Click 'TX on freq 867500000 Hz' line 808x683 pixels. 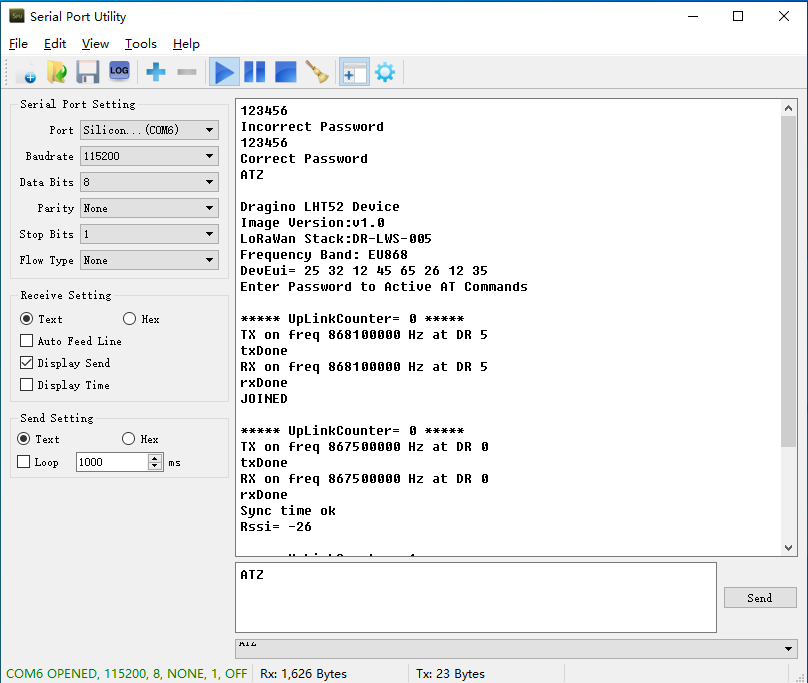point(364,446)
